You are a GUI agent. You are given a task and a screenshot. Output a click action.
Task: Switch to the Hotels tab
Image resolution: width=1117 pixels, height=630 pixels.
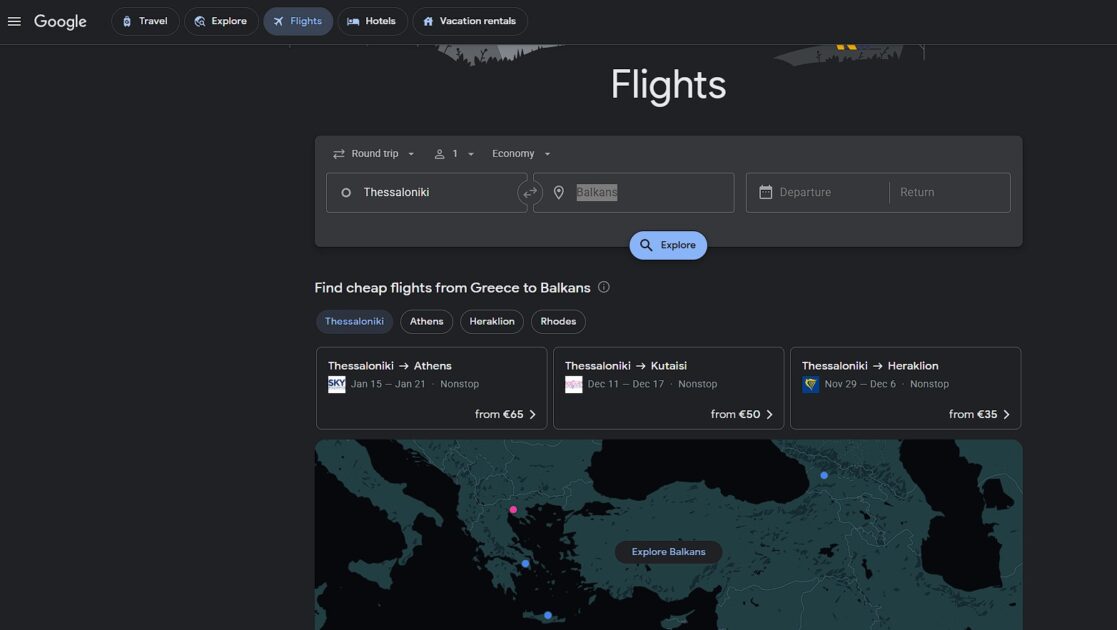(x=372, y=21)
